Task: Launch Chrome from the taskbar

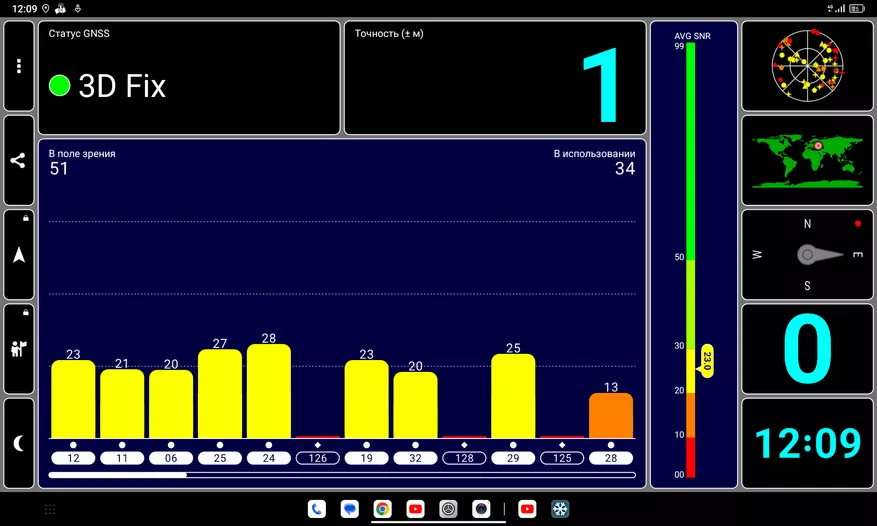Action: [383, 509]
